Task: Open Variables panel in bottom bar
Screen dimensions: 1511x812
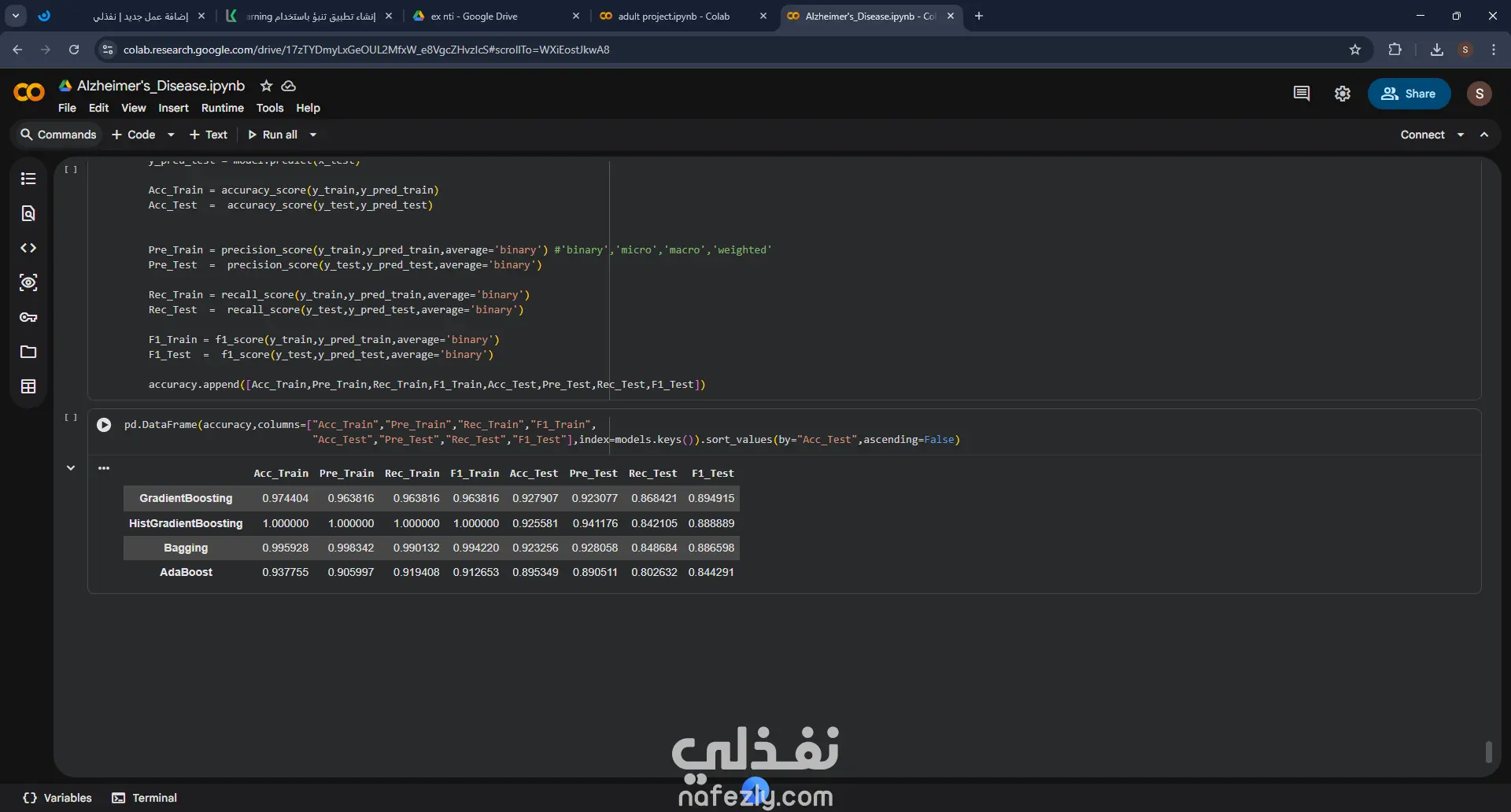Action: (57, 798)
